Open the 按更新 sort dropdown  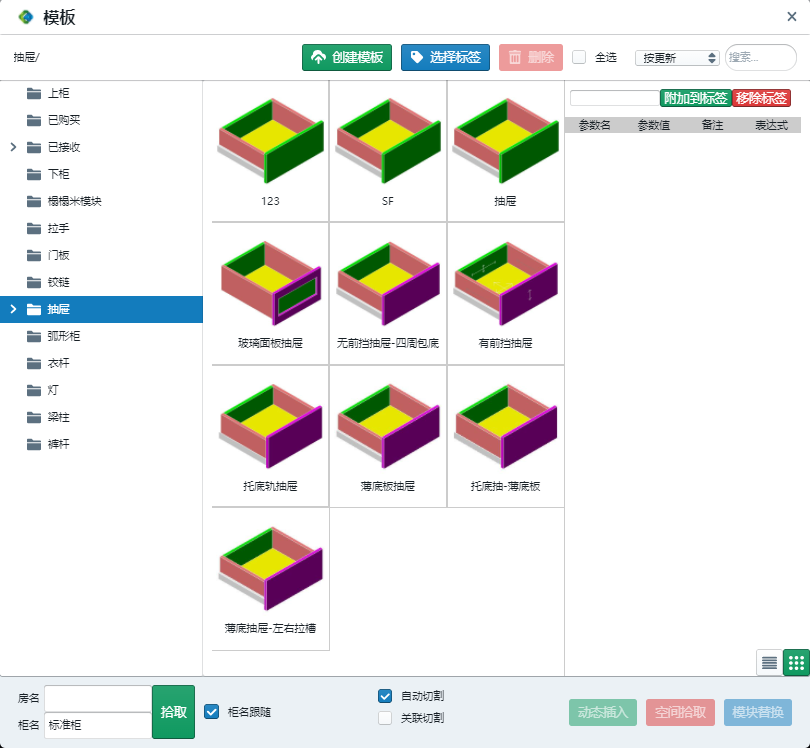coord(677,58)
